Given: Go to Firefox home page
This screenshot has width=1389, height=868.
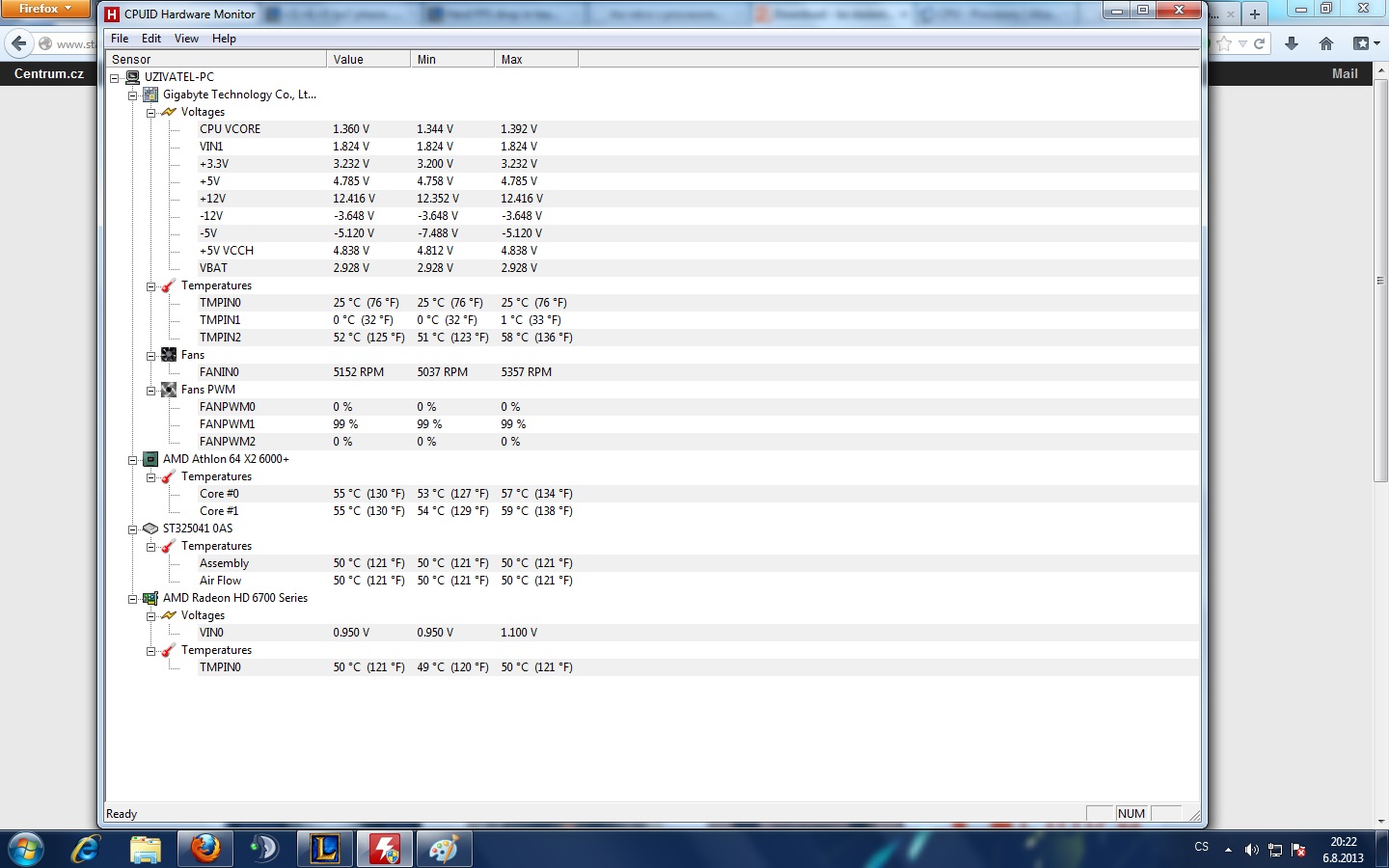Looking at the screenshot, I should point(1326,43).
